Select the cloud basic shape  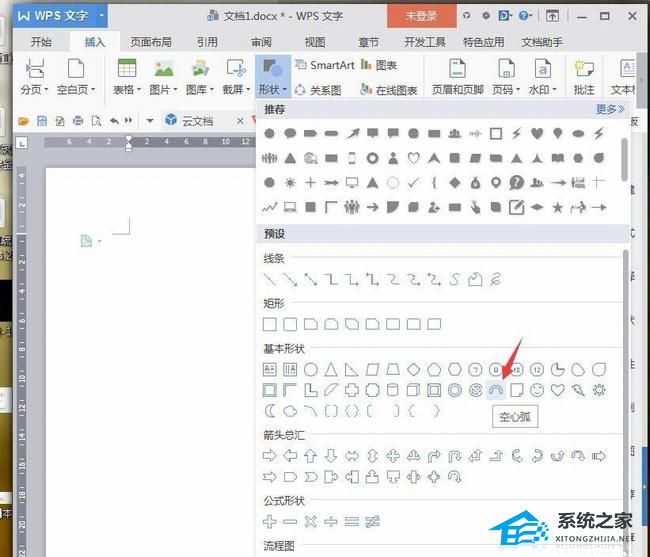click(290, 411)
